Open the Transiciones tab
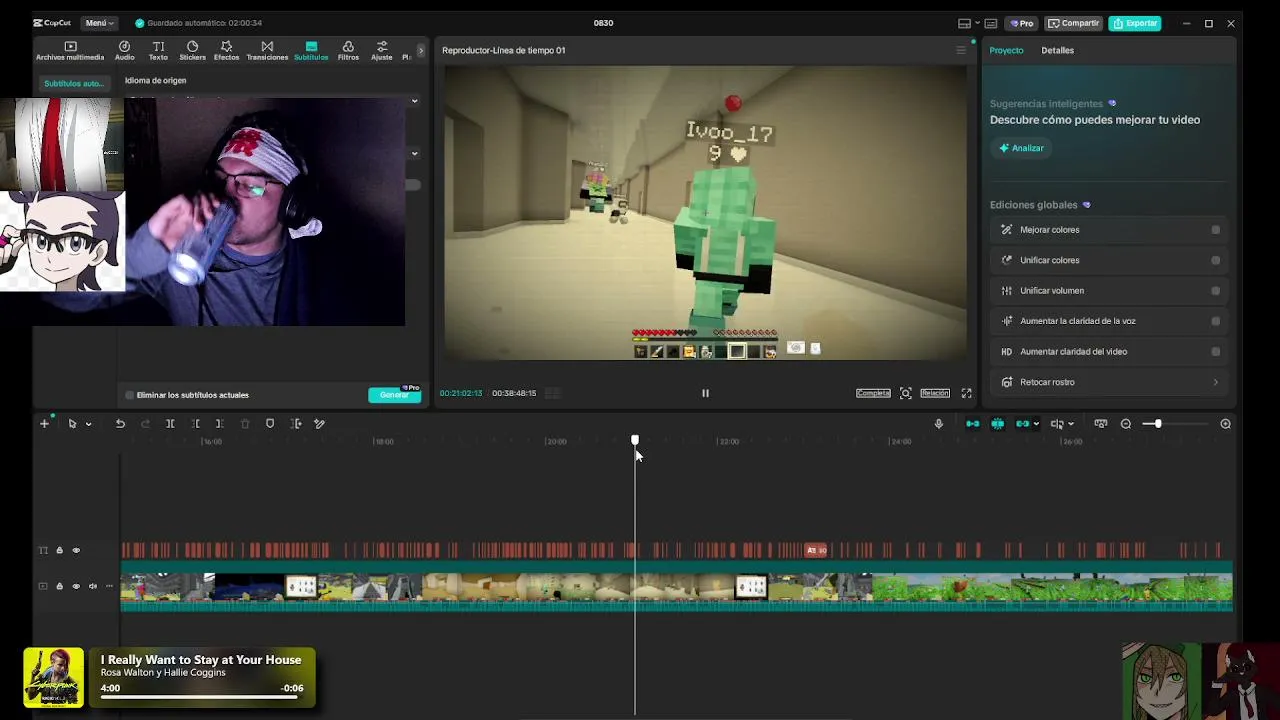The width and height of the screenshot is (1280, 720). [x=267, y=51]
